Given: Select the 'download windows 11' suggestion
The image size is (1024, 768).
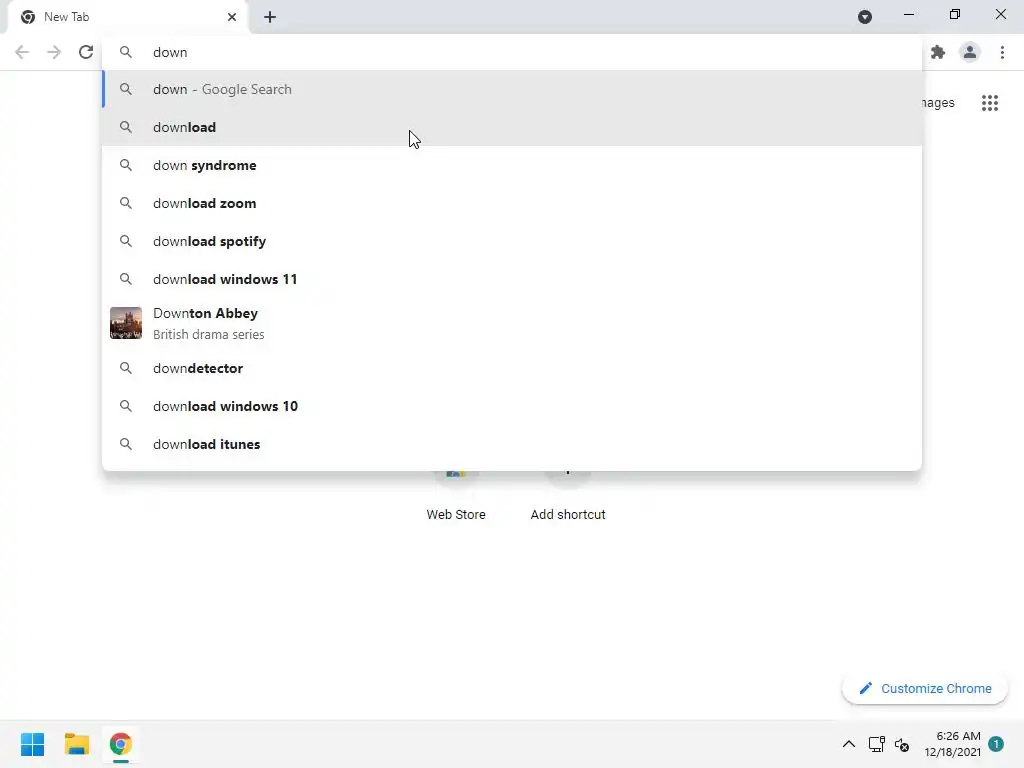Looking at the screenshot, I should pyautogui.click(x=512, y=279).
